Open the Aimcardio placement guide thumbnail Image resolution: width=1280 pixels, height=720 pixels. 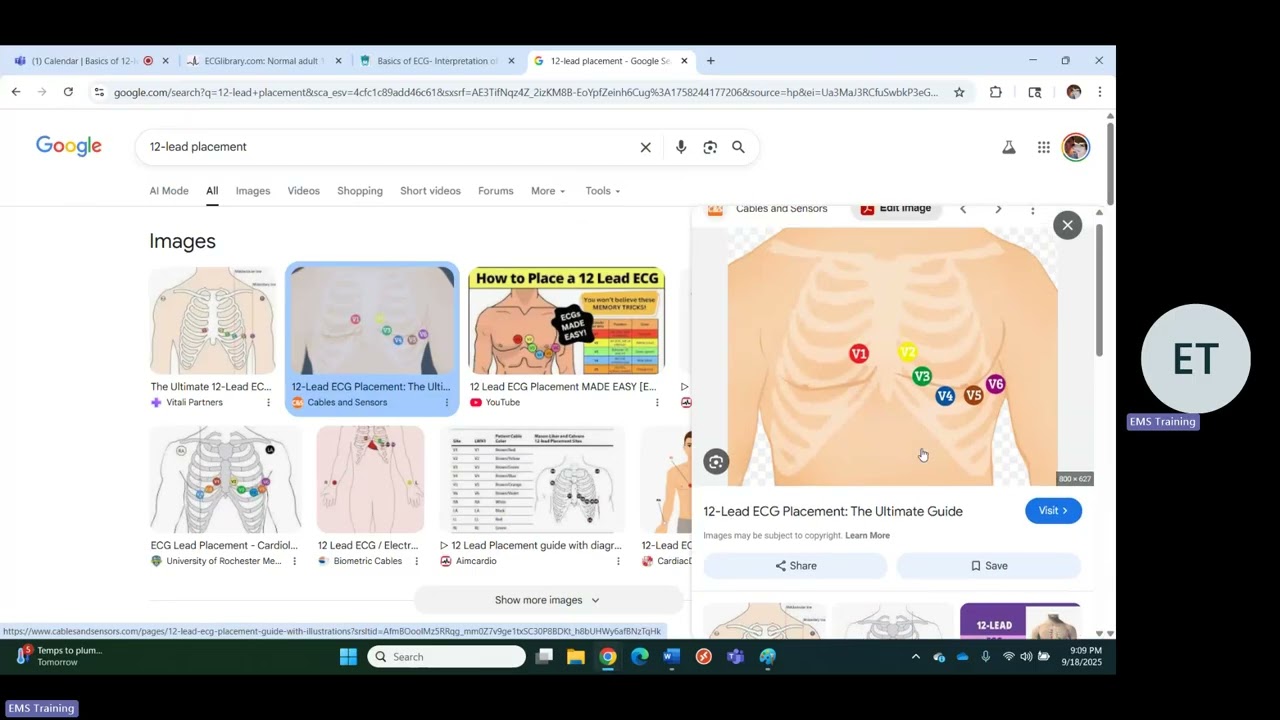[x=533, y=480]
